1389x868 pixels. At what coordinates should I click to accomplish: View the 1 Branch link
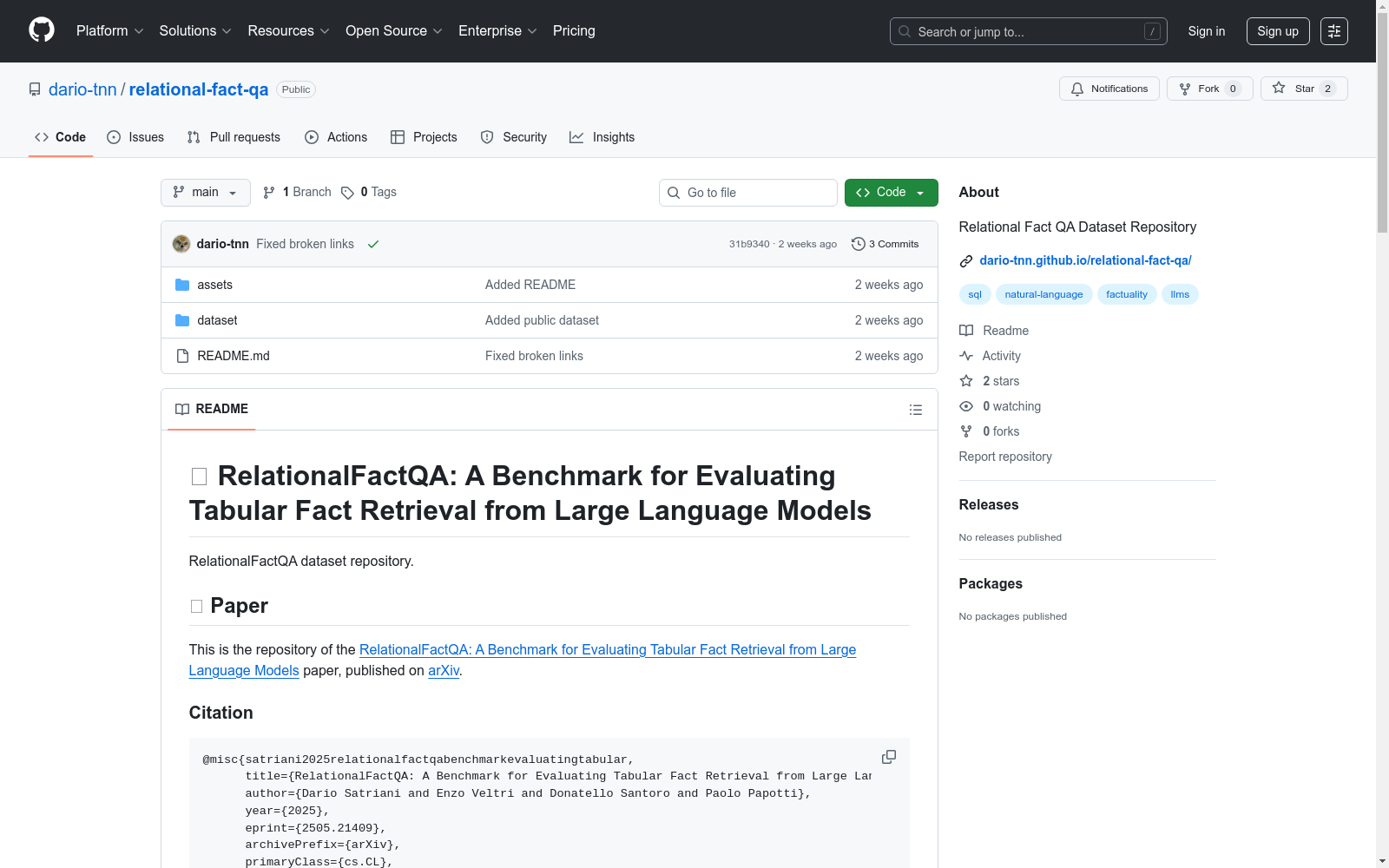coord(297,192)
